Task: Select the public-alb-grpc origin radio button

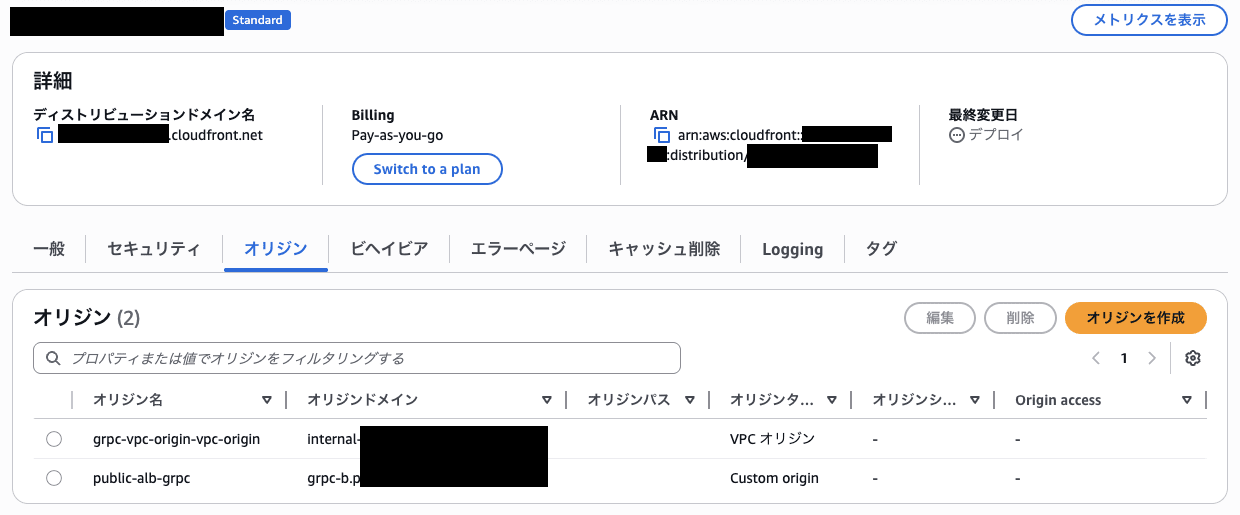Action: (54, 478)
